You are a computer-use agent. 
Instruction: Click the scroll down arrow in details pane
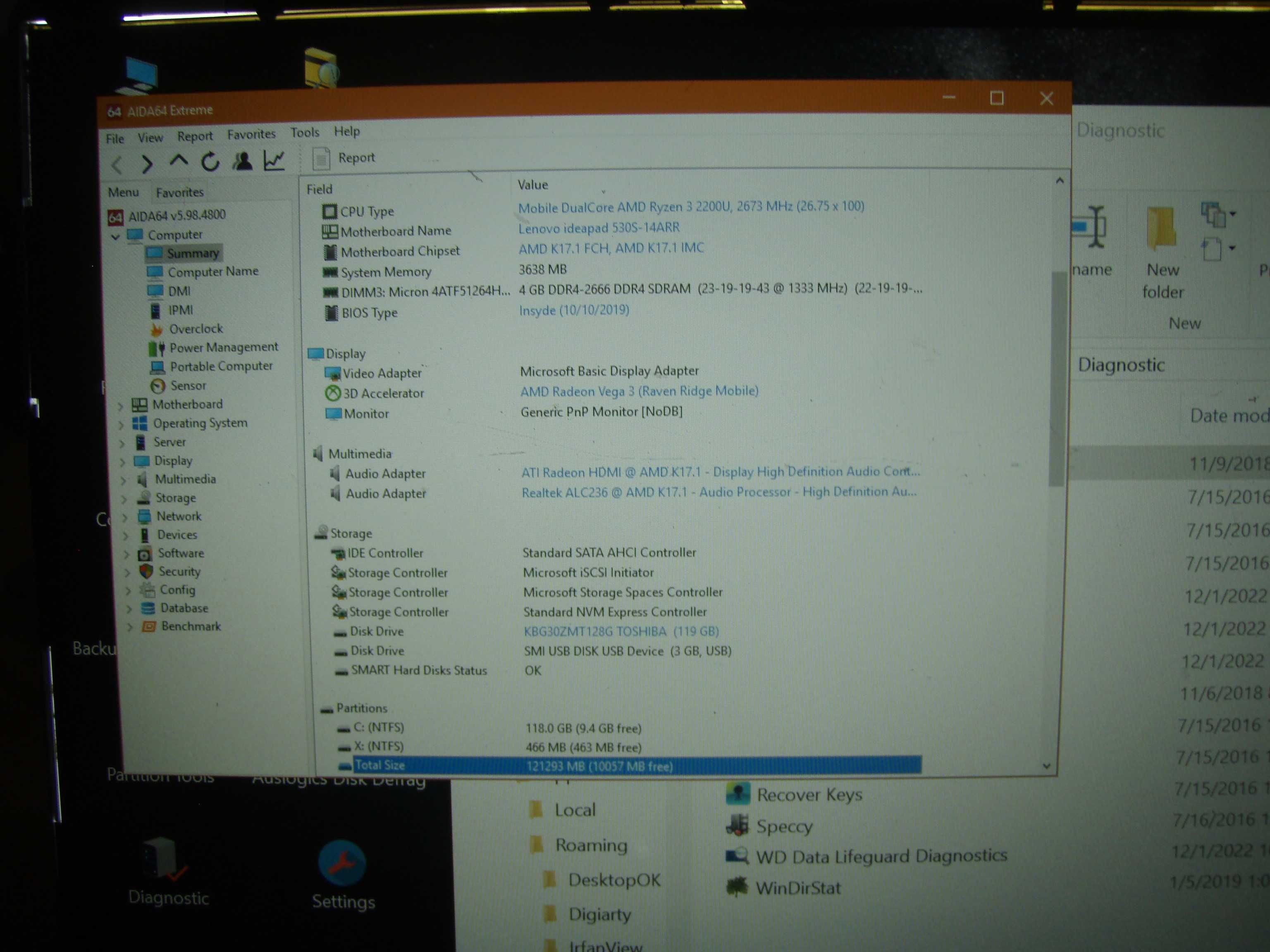pyautogui.click(x=1046, y=766)
